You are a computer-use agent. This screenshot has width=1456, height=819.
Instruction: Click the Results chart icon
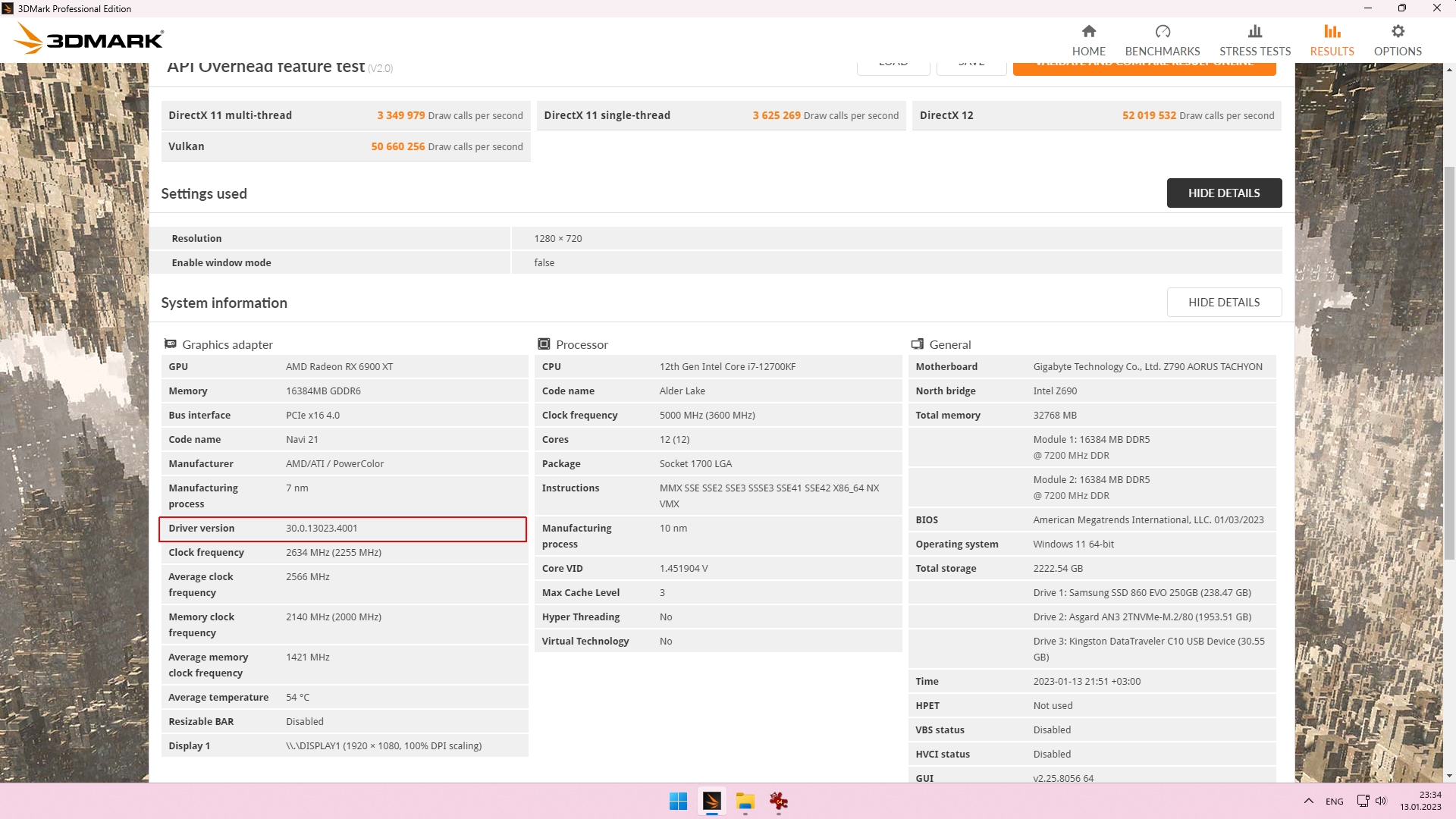1332,31
